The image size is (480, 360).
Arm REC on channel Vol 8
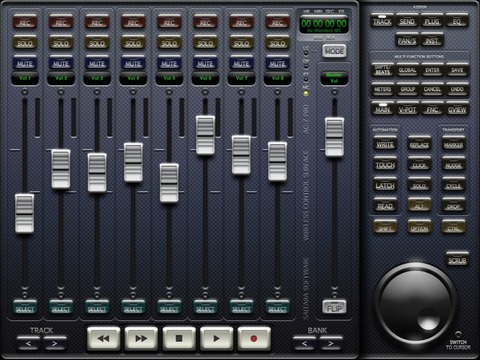click(277, 22)
